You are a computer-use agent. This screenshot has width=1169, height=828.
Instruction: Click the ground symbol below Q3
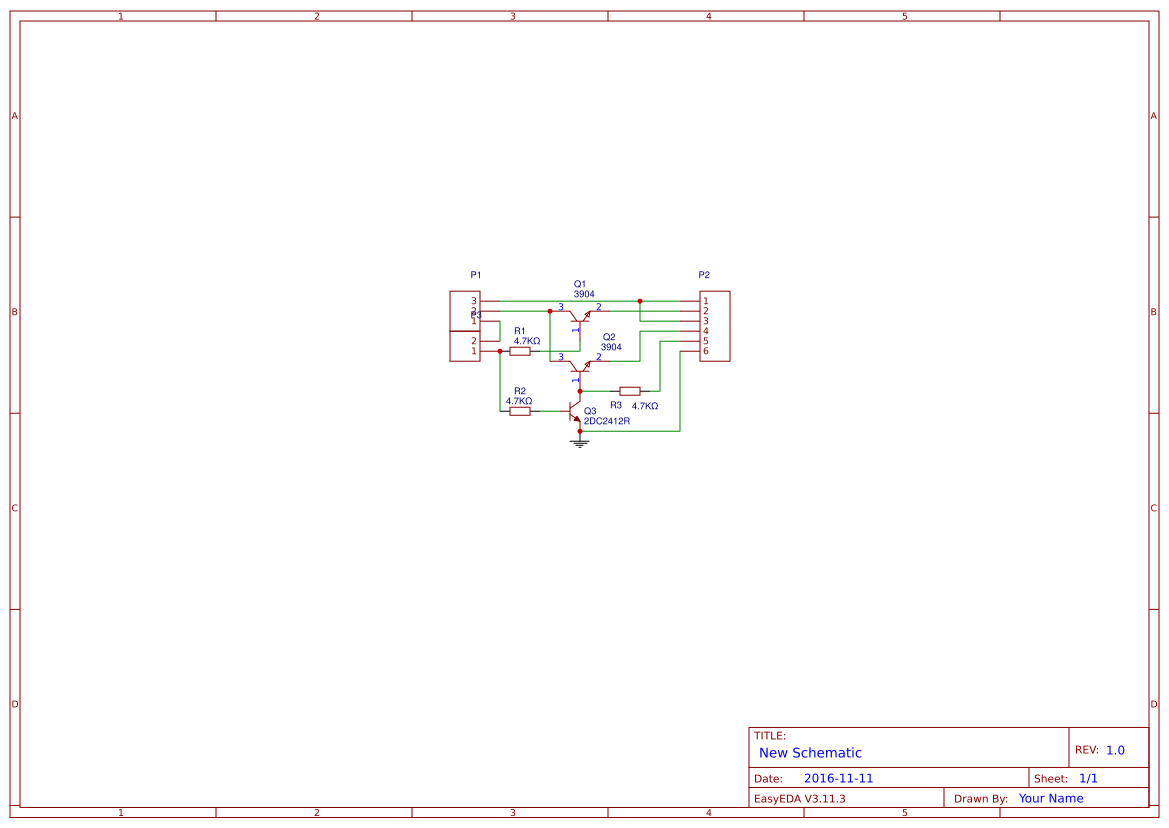point(579,441)
